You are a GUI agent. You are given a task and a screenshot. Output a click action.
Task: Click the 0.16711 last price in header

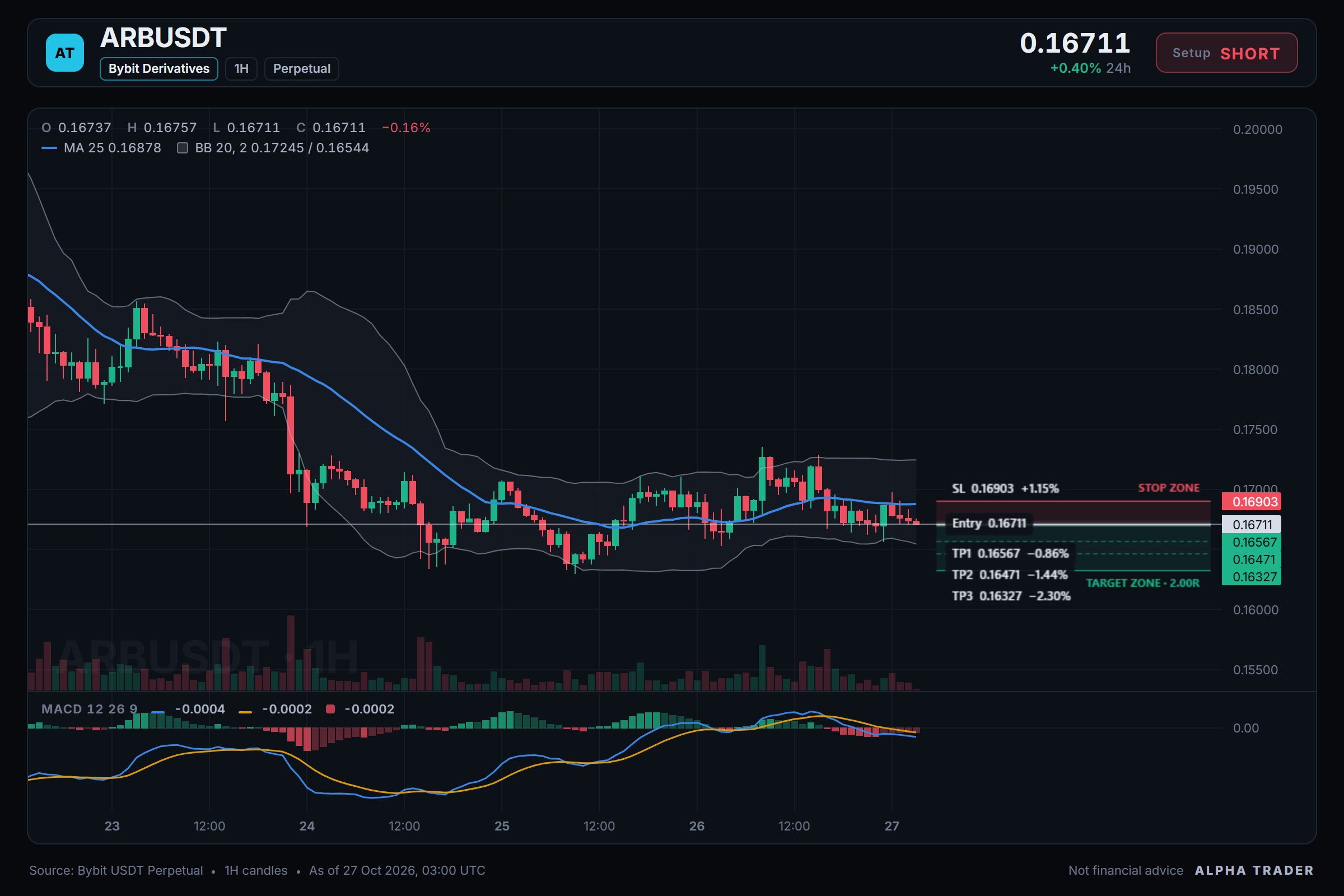click(1075, 44)
